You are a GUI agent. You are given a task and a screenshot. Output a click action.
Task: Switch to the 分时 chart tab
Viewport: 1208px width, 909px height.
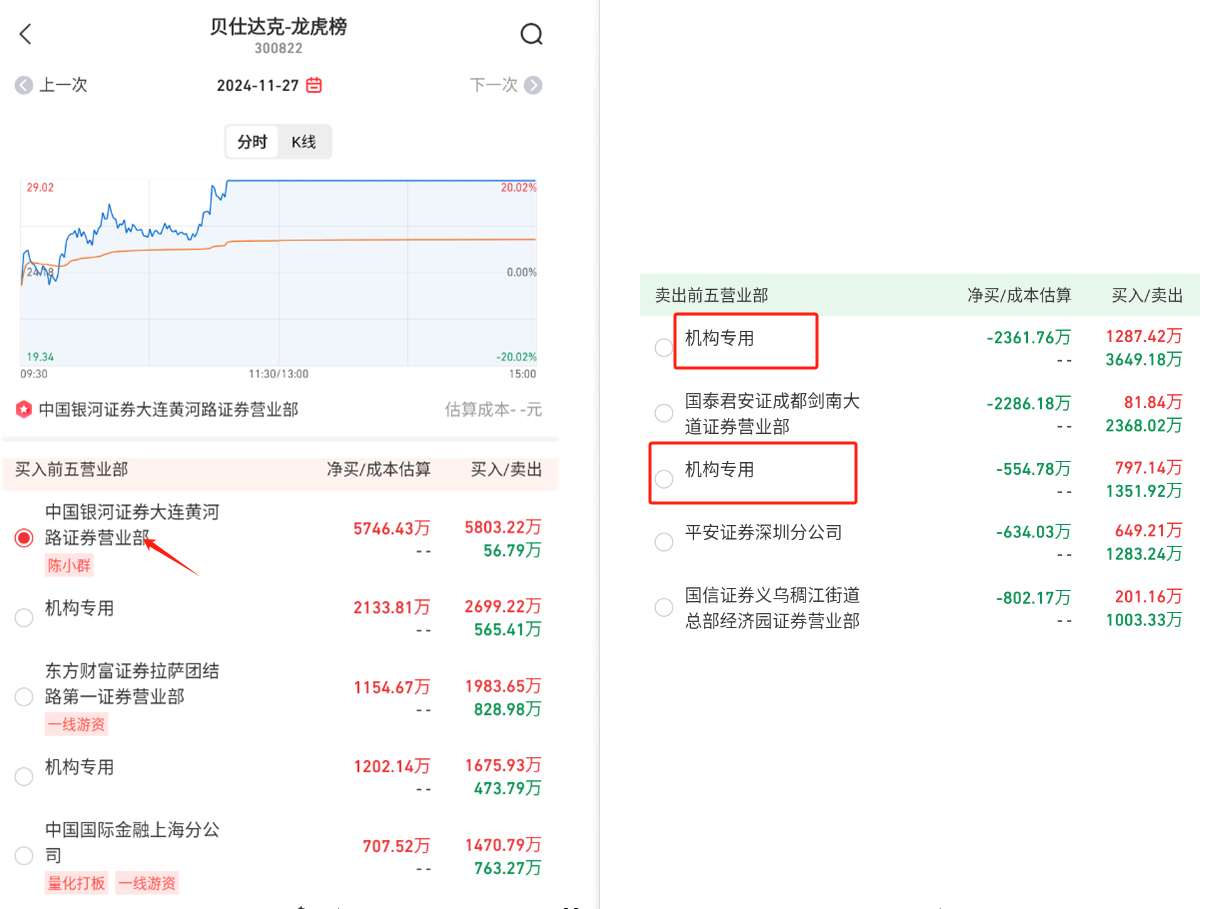point(252,142)
